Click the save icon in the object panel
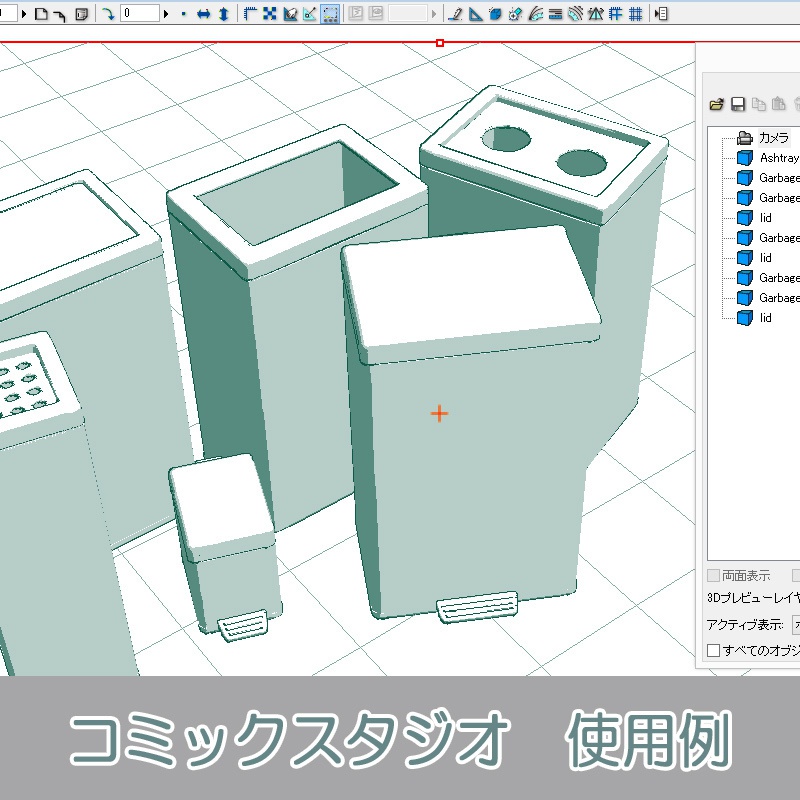The width and height of the screenshot is (800, 800). pos(738,104)
